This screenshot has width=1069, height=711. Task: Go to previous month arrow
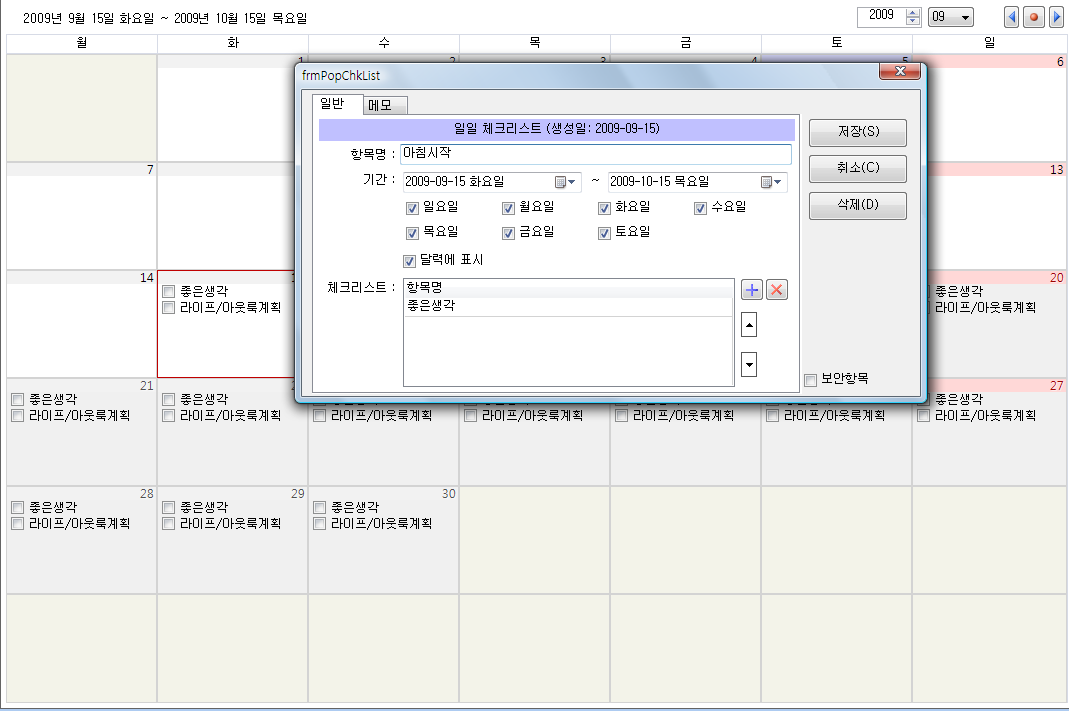pyautogui.click(x=1012, y=17)
